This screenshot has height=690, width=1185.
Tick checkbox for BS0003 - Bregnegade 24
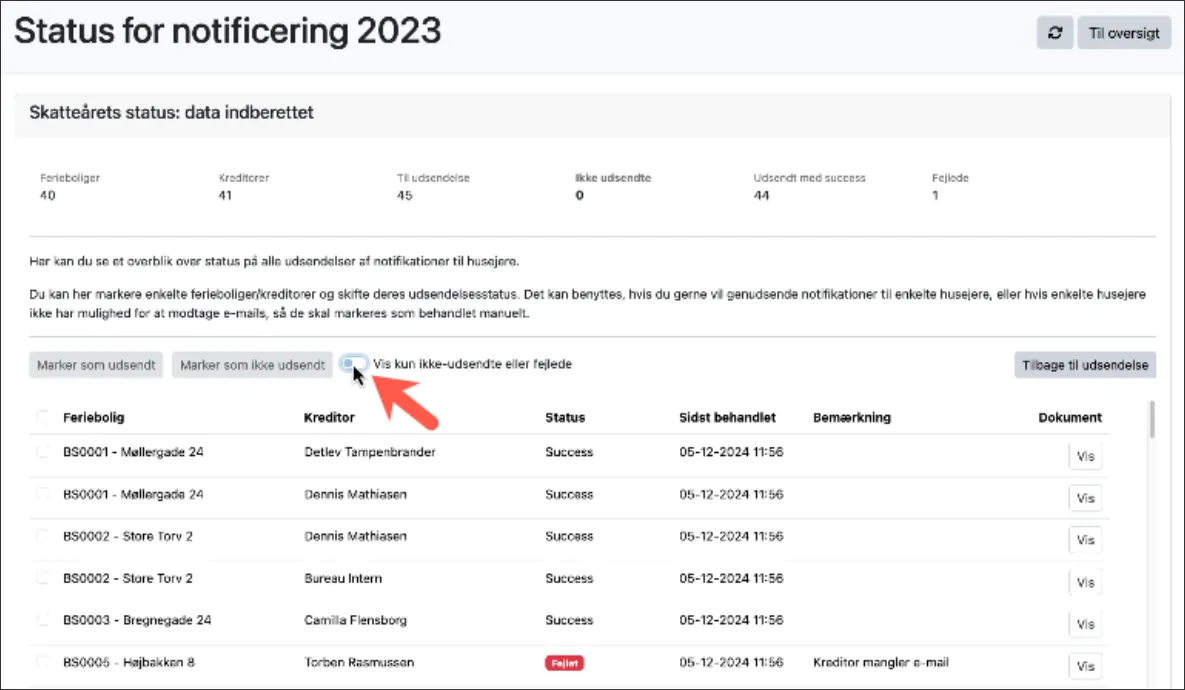tap(43, 620)
